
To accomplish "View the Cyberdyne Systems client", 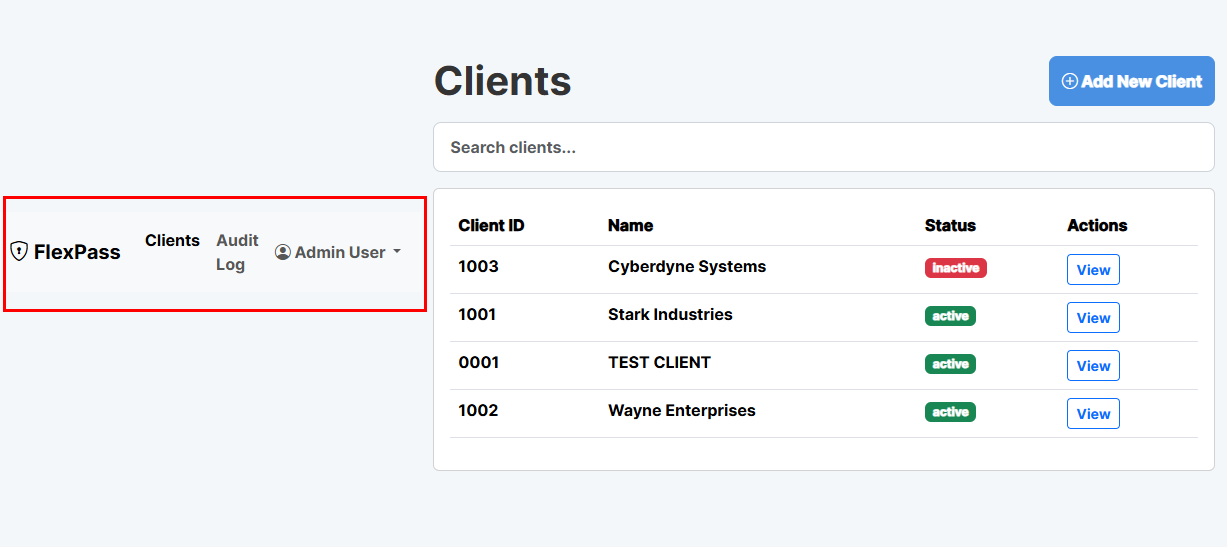I will pos(1092,270).
